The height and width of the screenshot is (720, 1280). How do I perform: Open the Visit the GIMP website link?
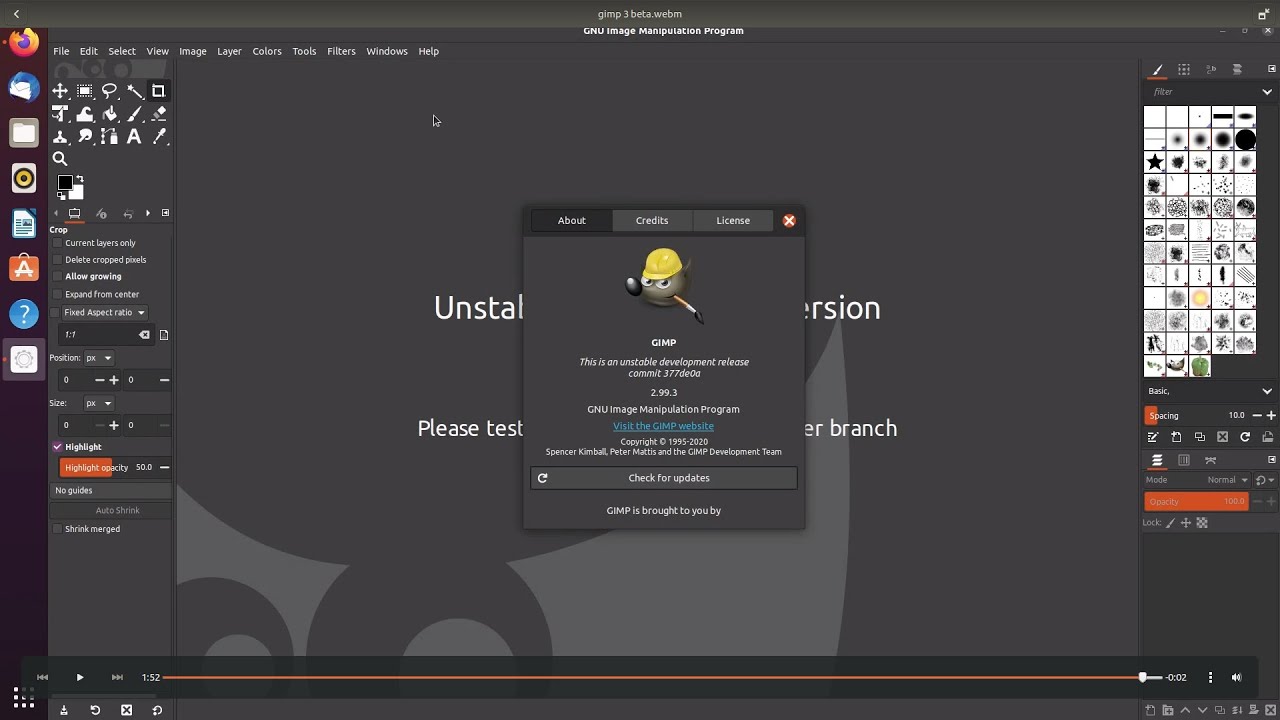point(663,426)
